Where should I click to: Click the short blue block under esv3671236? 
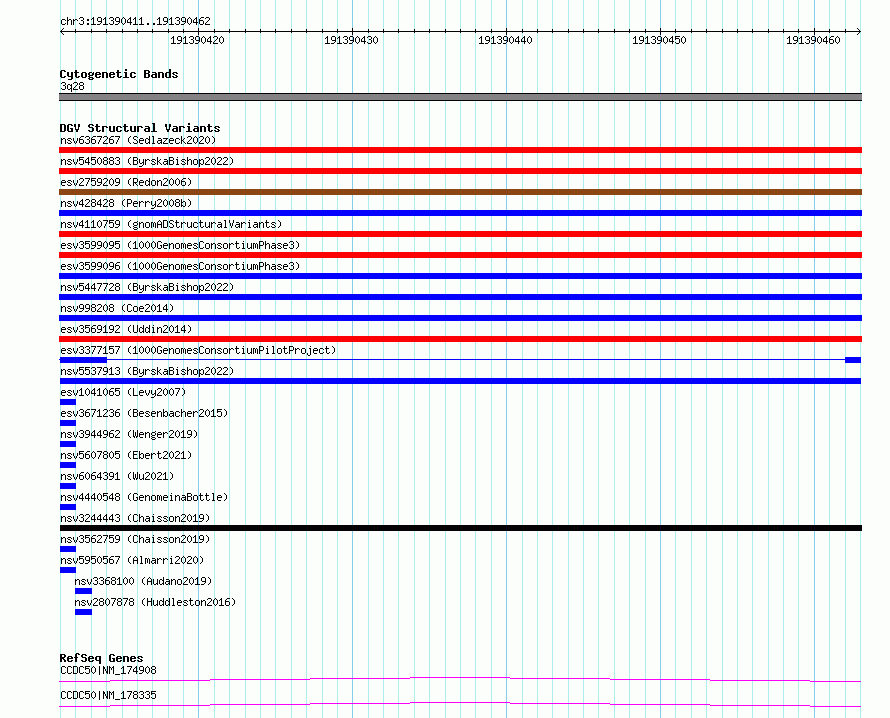[68, 423]
